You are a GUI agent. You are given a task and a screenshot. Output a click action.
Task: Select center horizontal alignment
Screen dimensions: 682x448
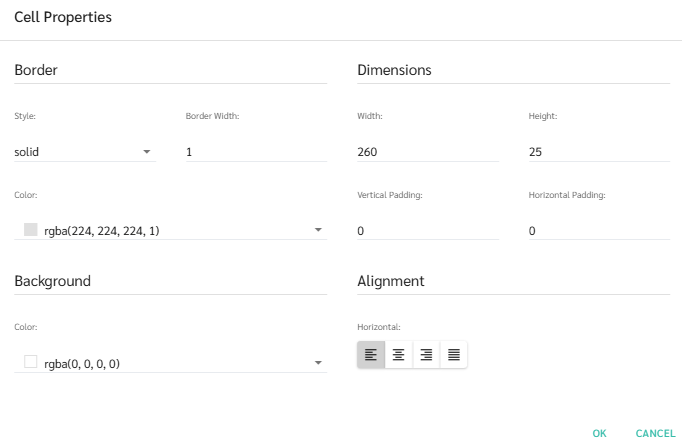(x=399, y=354)
